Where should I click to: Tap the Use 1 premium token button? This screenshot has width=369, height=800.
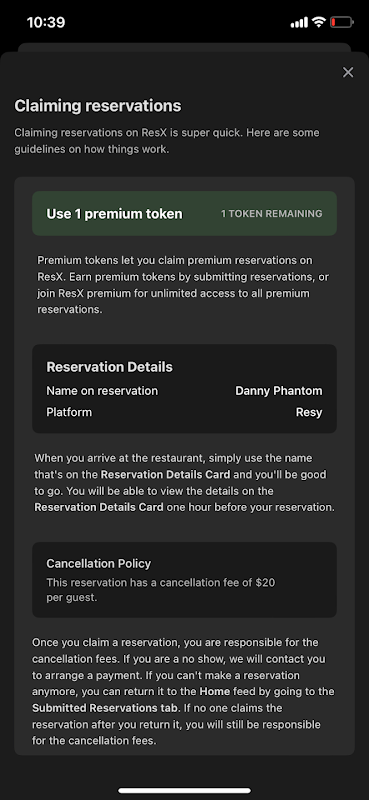click(x=184, y=213)
